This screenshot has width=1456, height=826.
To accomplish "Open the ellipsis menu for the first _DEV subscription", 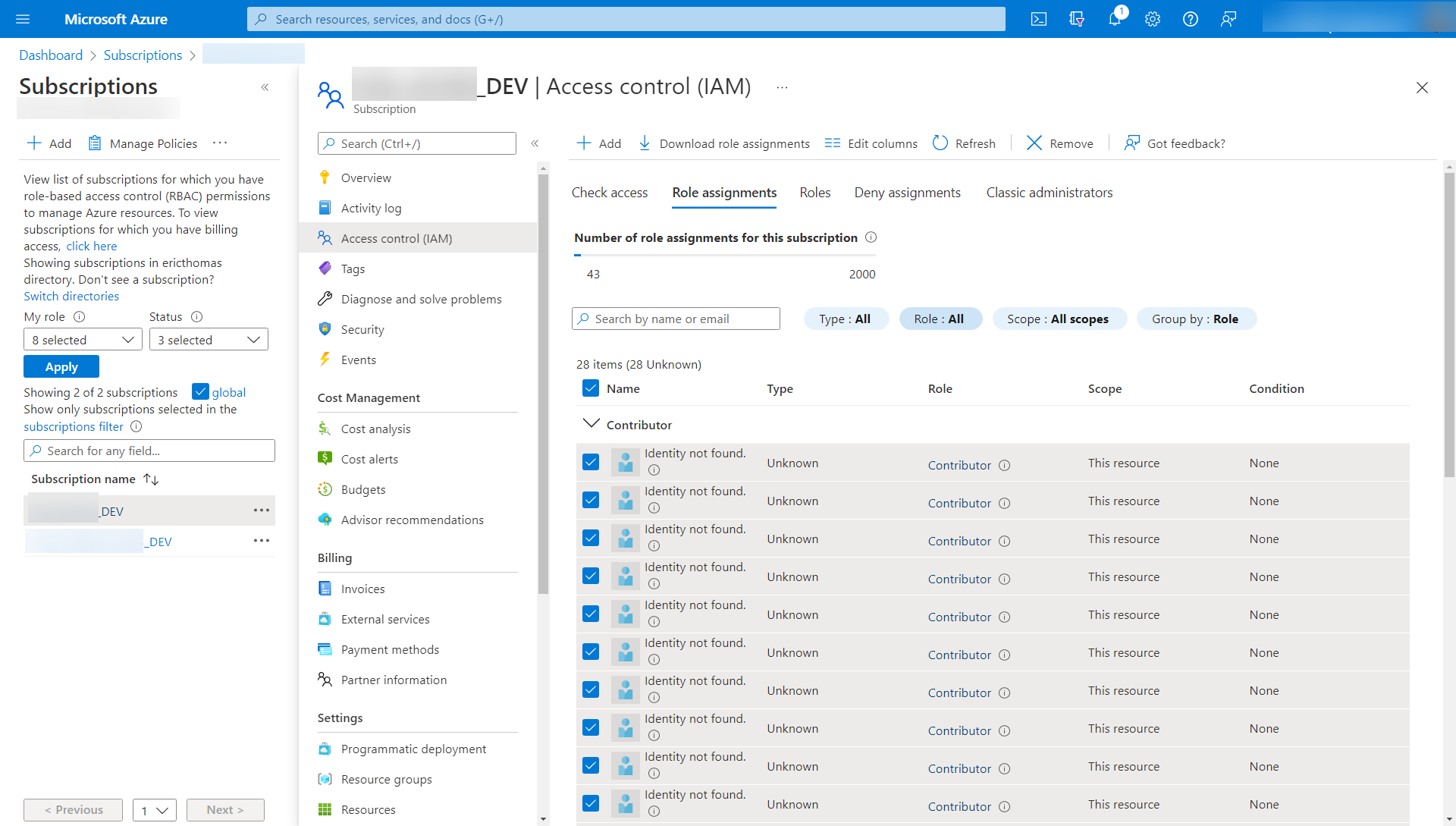I will (262, 510).
